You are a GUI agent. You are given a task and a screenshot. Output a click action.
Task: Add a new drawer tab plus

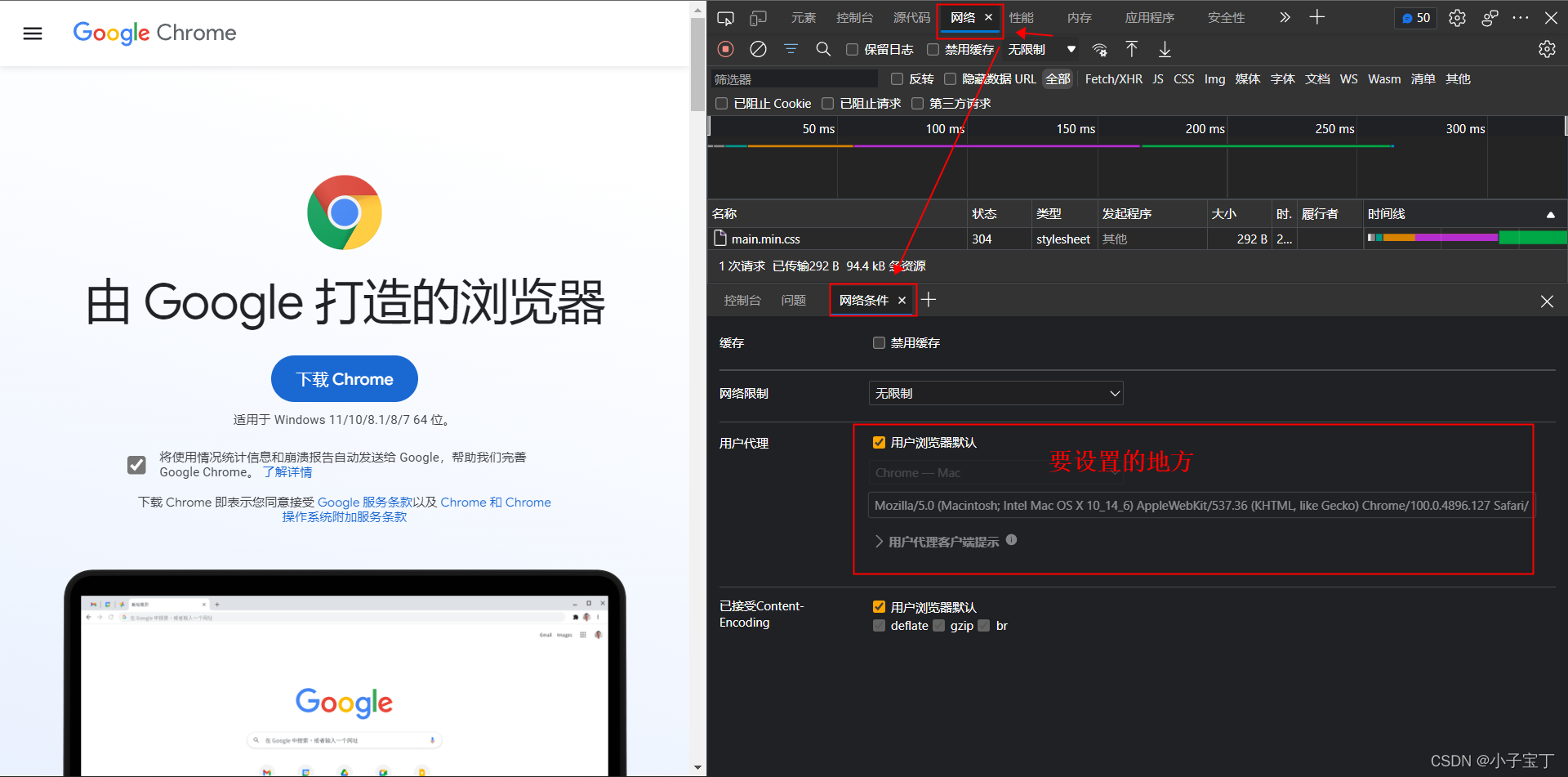coord(929,300)
